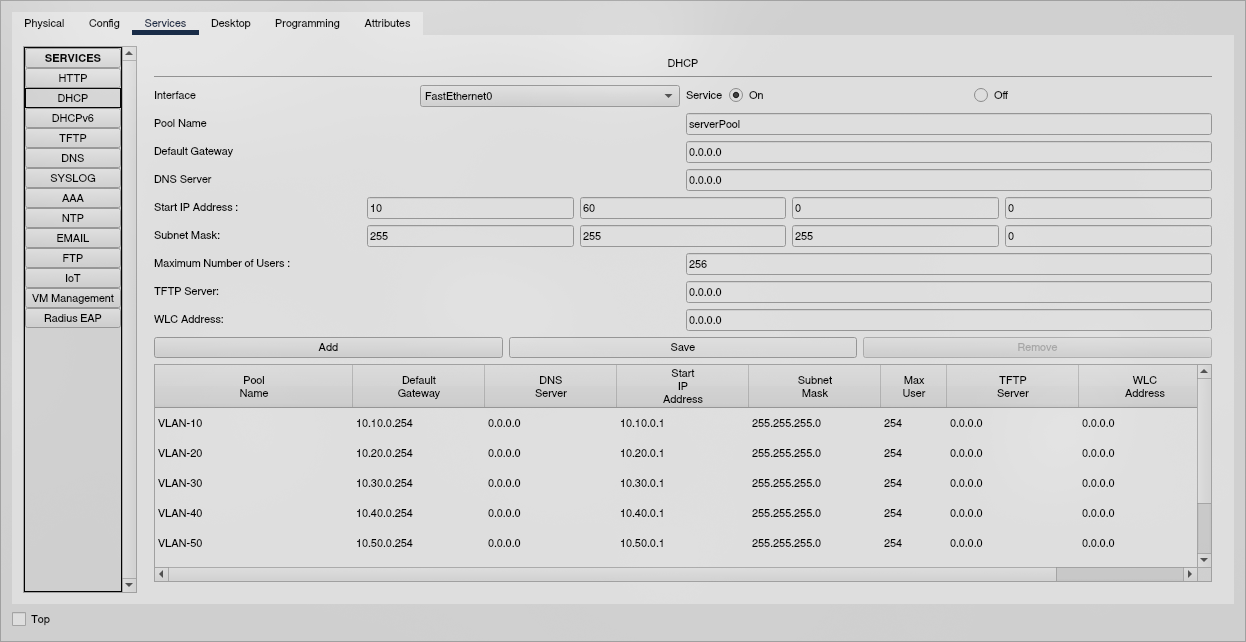Viewport: 1246px width, 642px height.
Task: Go to the Programming tab
Action: coord(307,23)
